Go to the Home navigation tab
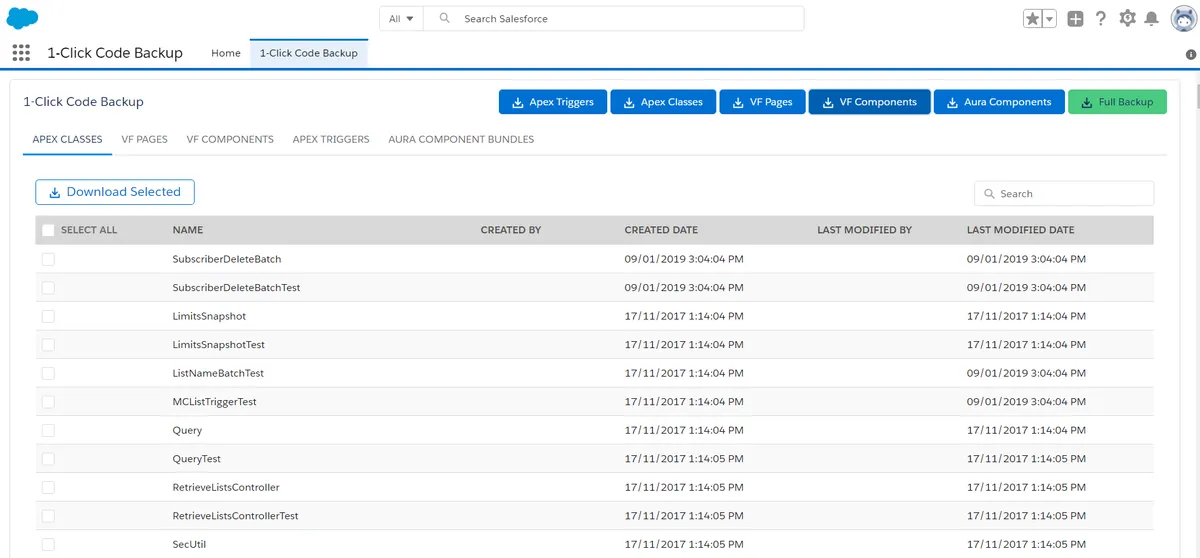 pos(226,53)
